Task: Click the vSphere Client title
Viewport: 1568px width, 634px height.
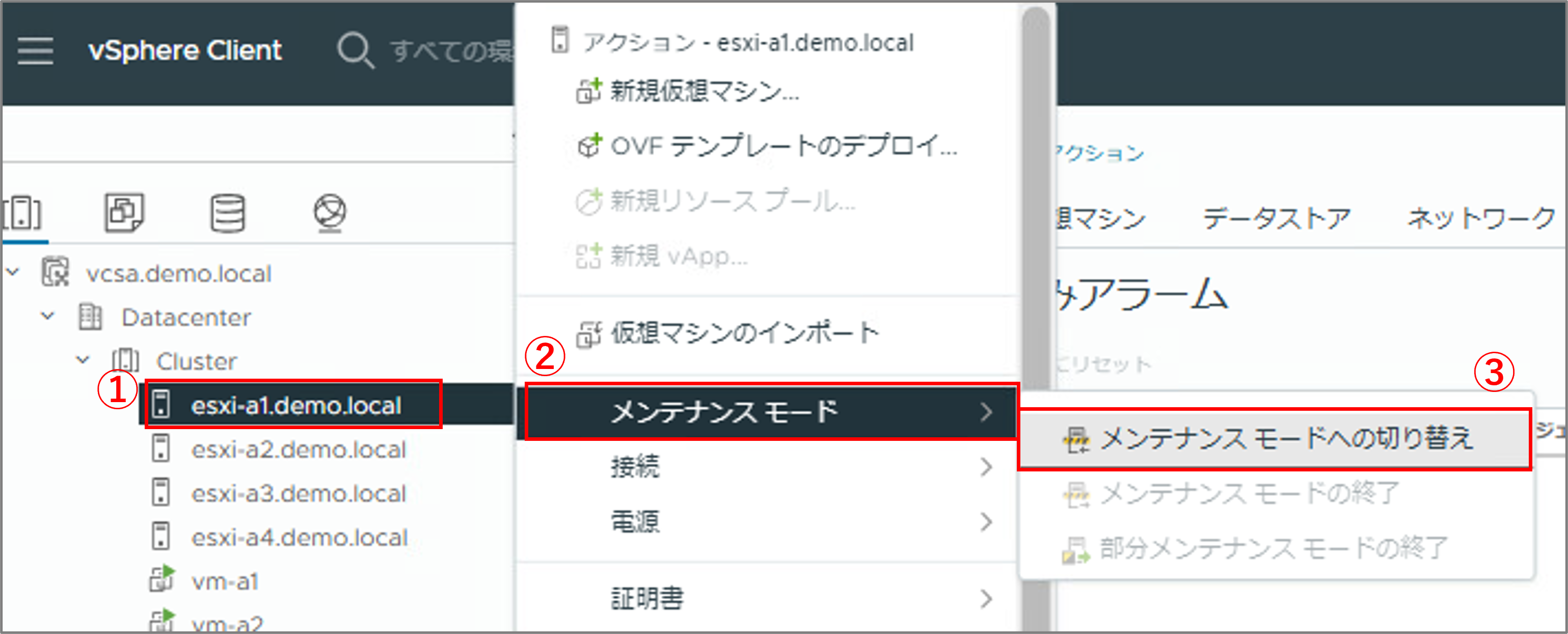Action: click(x=185, y=50)
